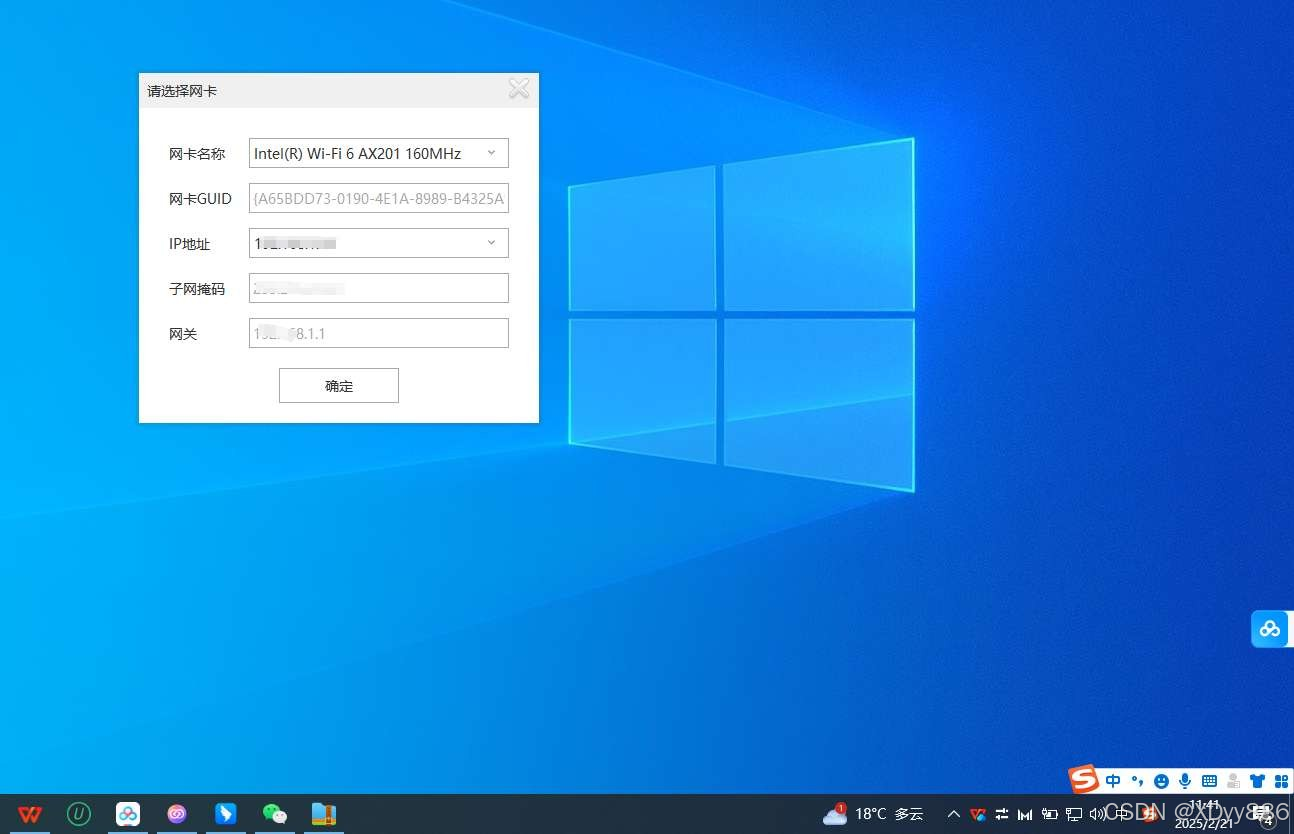Viewport: 1294px width, 834px height.
Task: Click the IP地址 label
Action: pyautogui.click(x=190, y=244)
